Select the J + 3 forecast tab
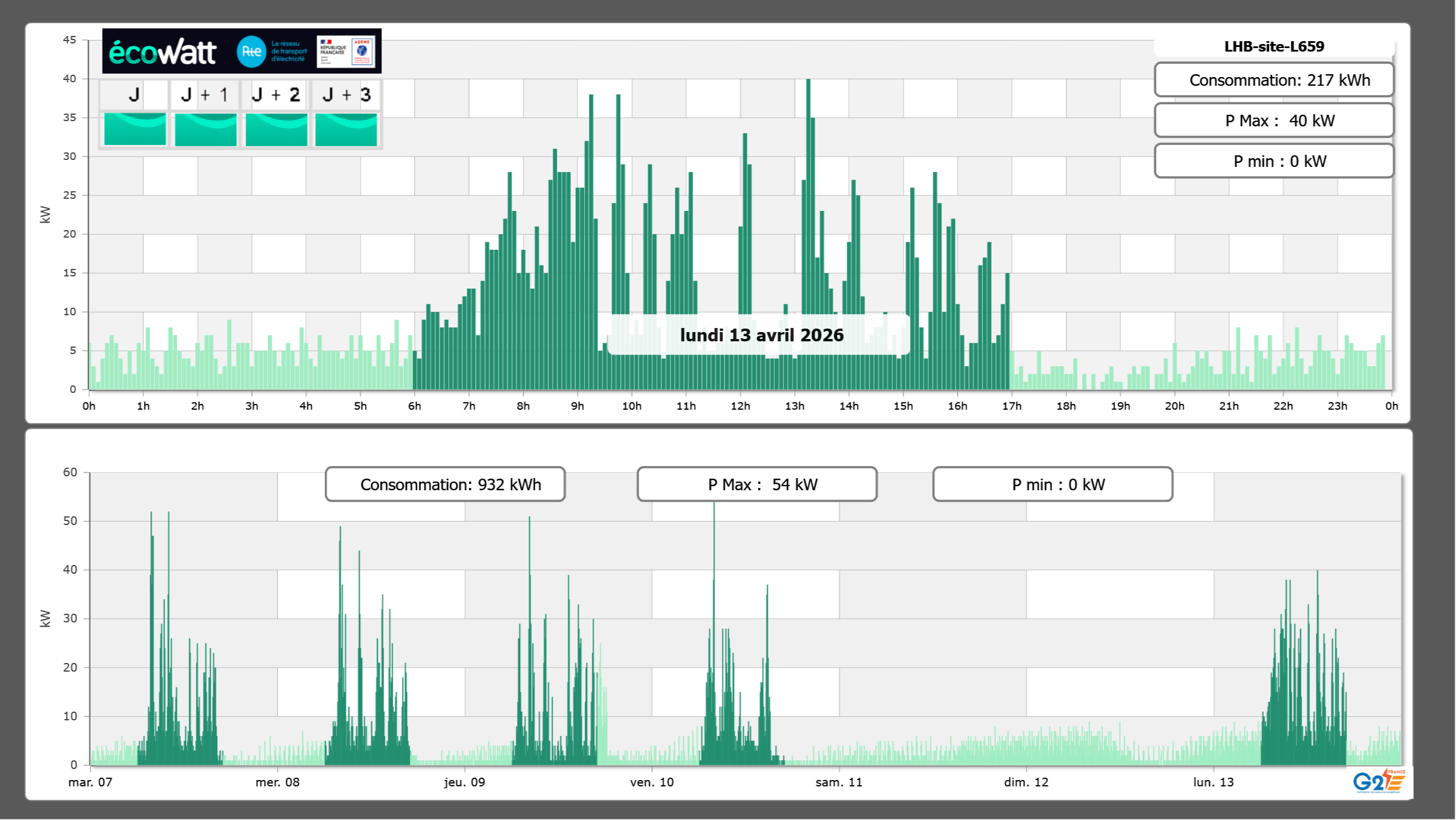 346,94
